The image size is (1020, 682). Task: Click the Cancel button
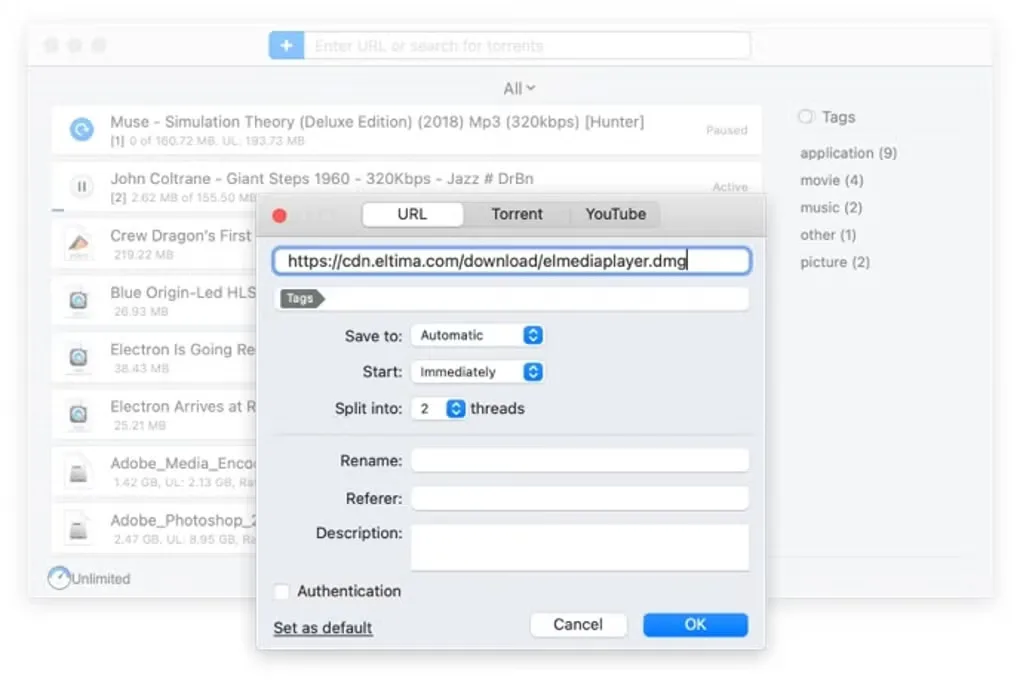[x=578, y=625]
